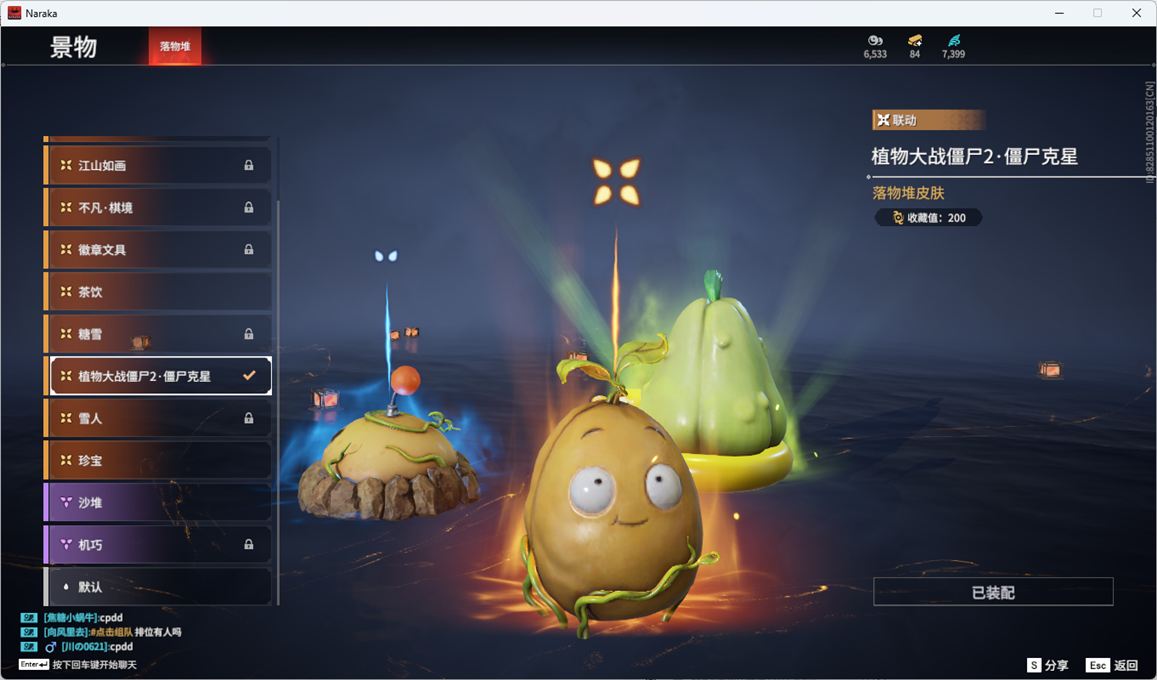This screenshot has width=1157, height=680.
Task: Click lock icon on 糖雪 row
Action: point(249,333)
